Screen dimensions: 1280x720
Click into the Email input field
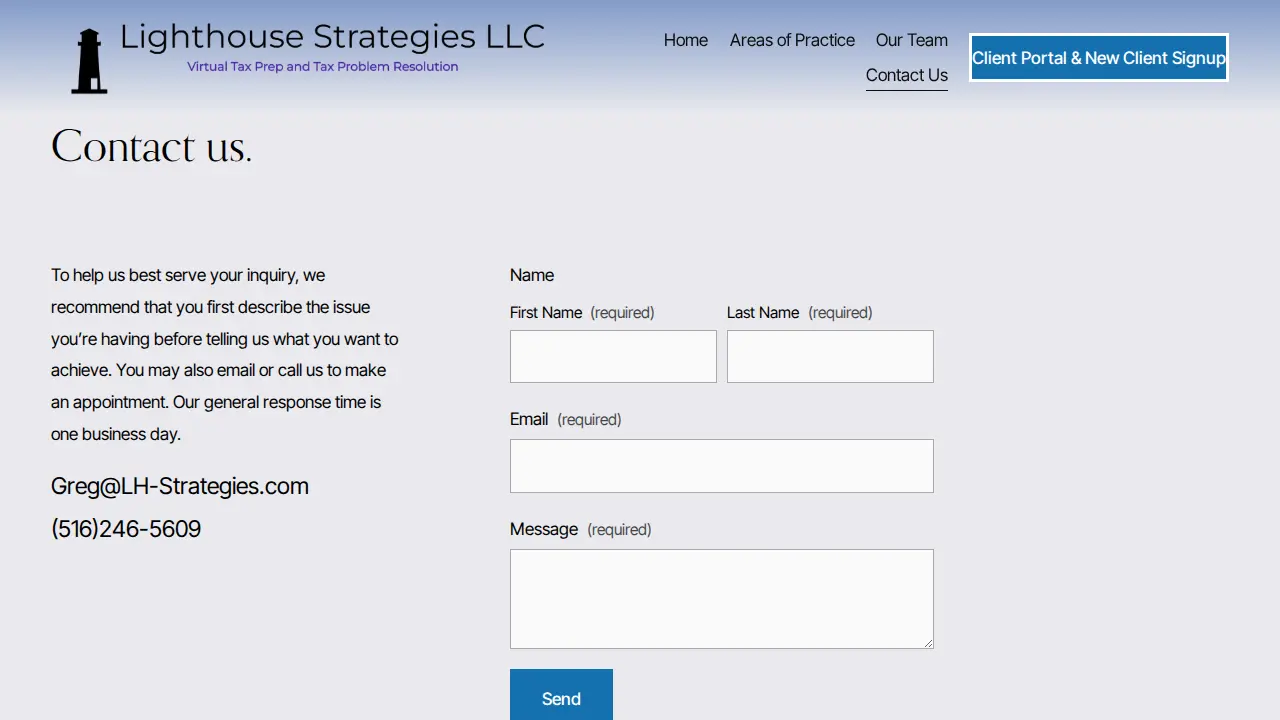(x=722, y=466)
